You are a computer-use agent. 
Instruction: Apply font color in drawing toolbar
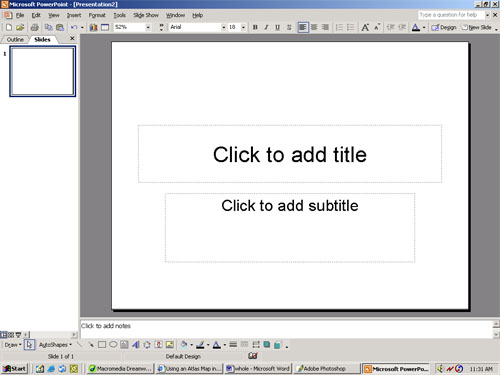[217, 345]
